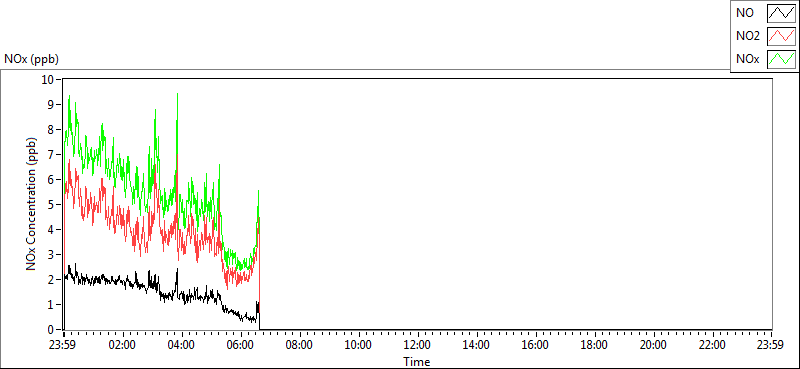
Task: Click the NO2 red line legend swatch
Action: click(x=781, y=36)
